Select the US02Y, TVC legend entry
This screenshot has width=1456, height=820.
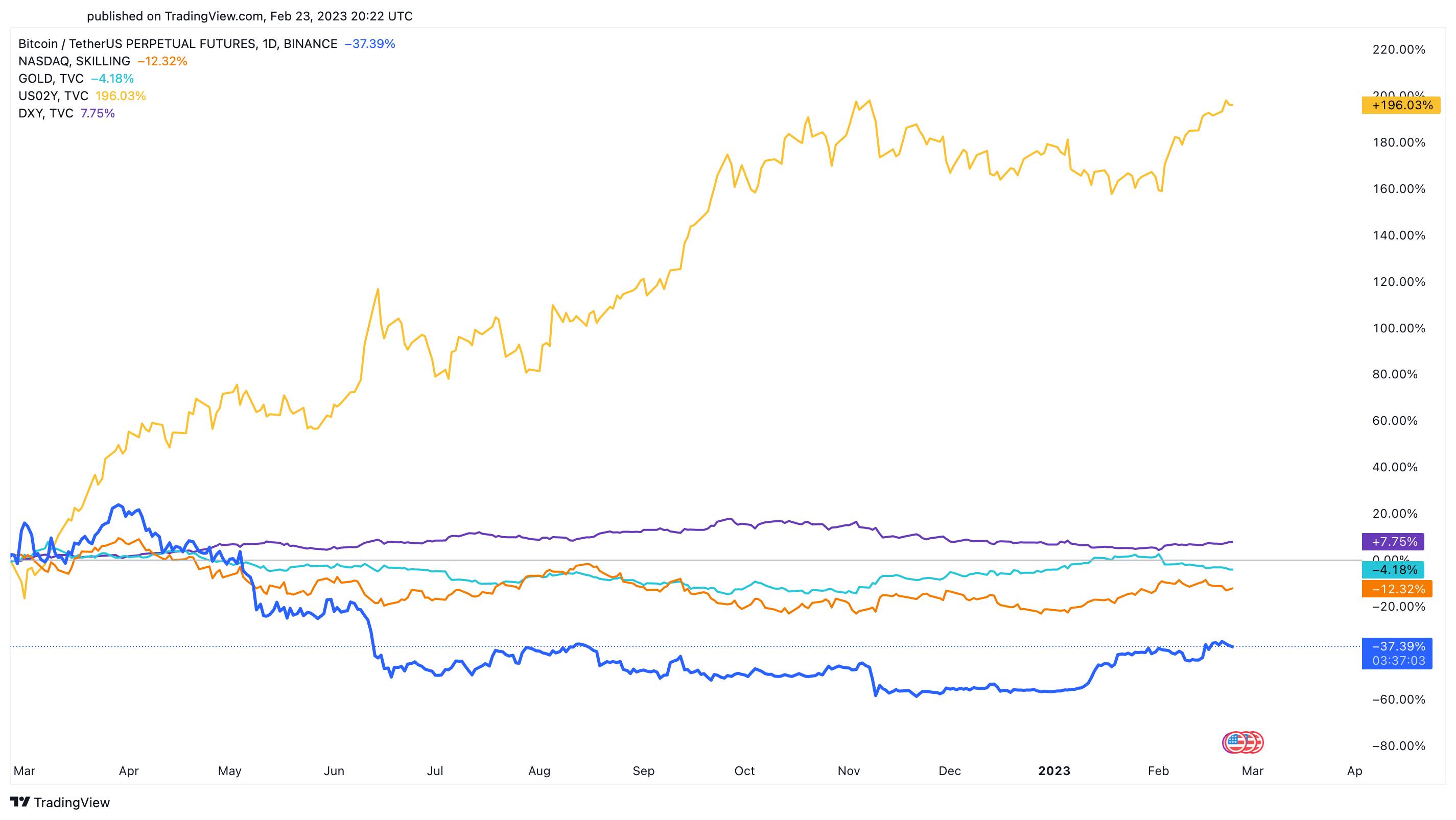click(x=53, y=96)
